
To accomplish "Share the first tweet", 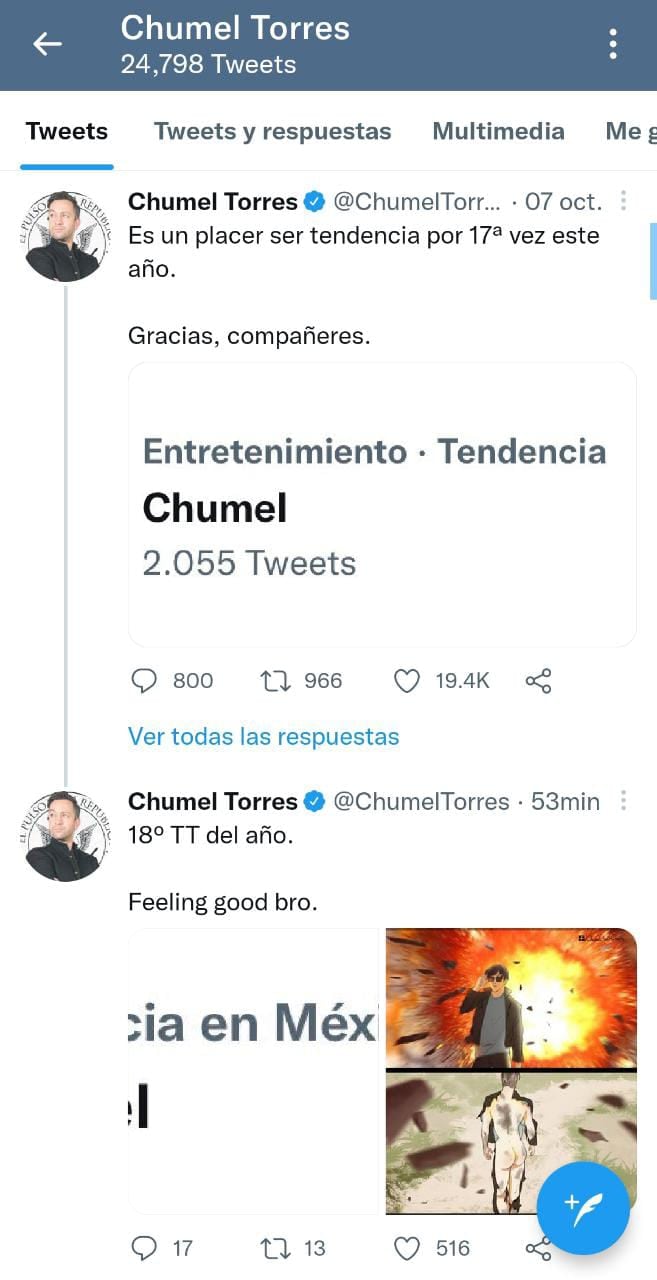I will pyautogui.click(x=538, y=681).
